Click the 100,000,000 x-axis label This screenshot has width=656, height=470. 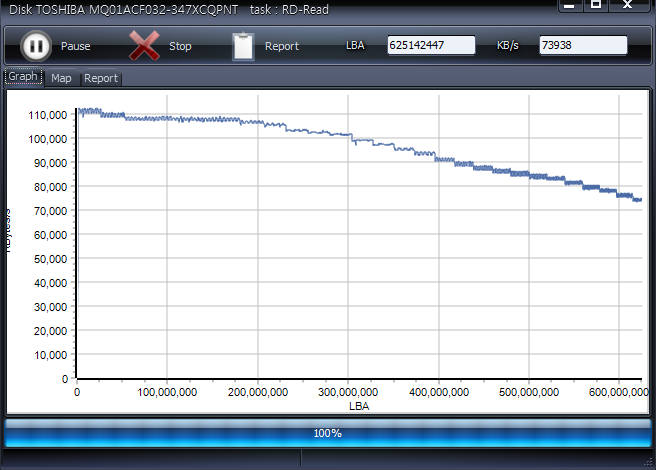pyautogui.click(x=167, y=392)
